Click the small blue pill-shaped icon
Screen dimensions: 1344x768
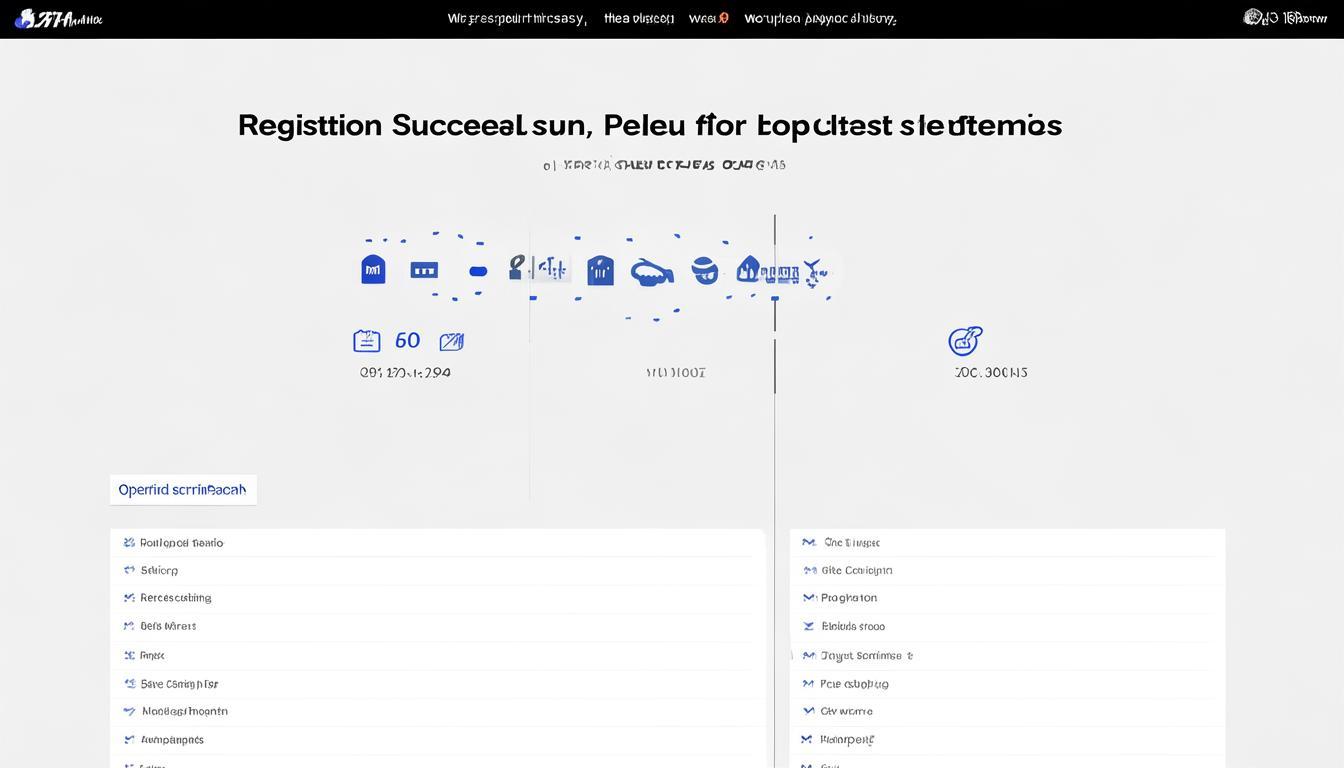pos(478,271)
